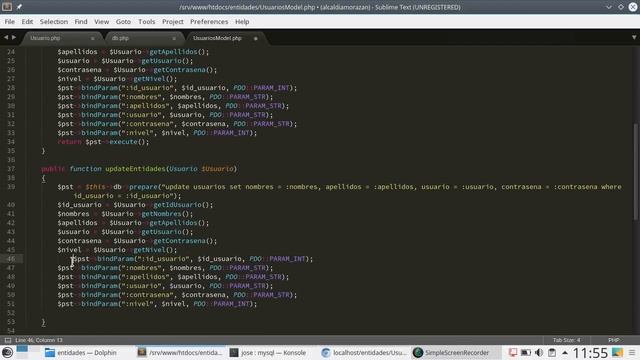640x360 pixels.
Task: Toggle the side bar icon in status bar
Action: [8, 340]
